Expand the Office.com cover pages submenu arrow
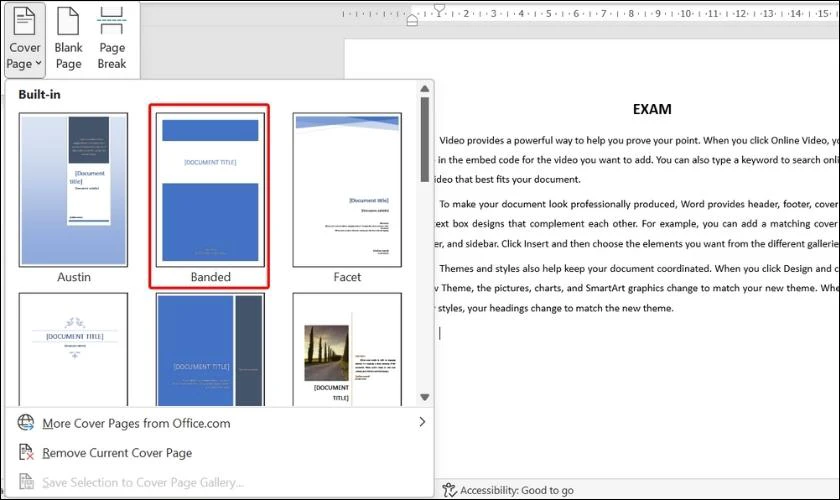Viewport: 840px width, 500px height. [x=422, y=422]
